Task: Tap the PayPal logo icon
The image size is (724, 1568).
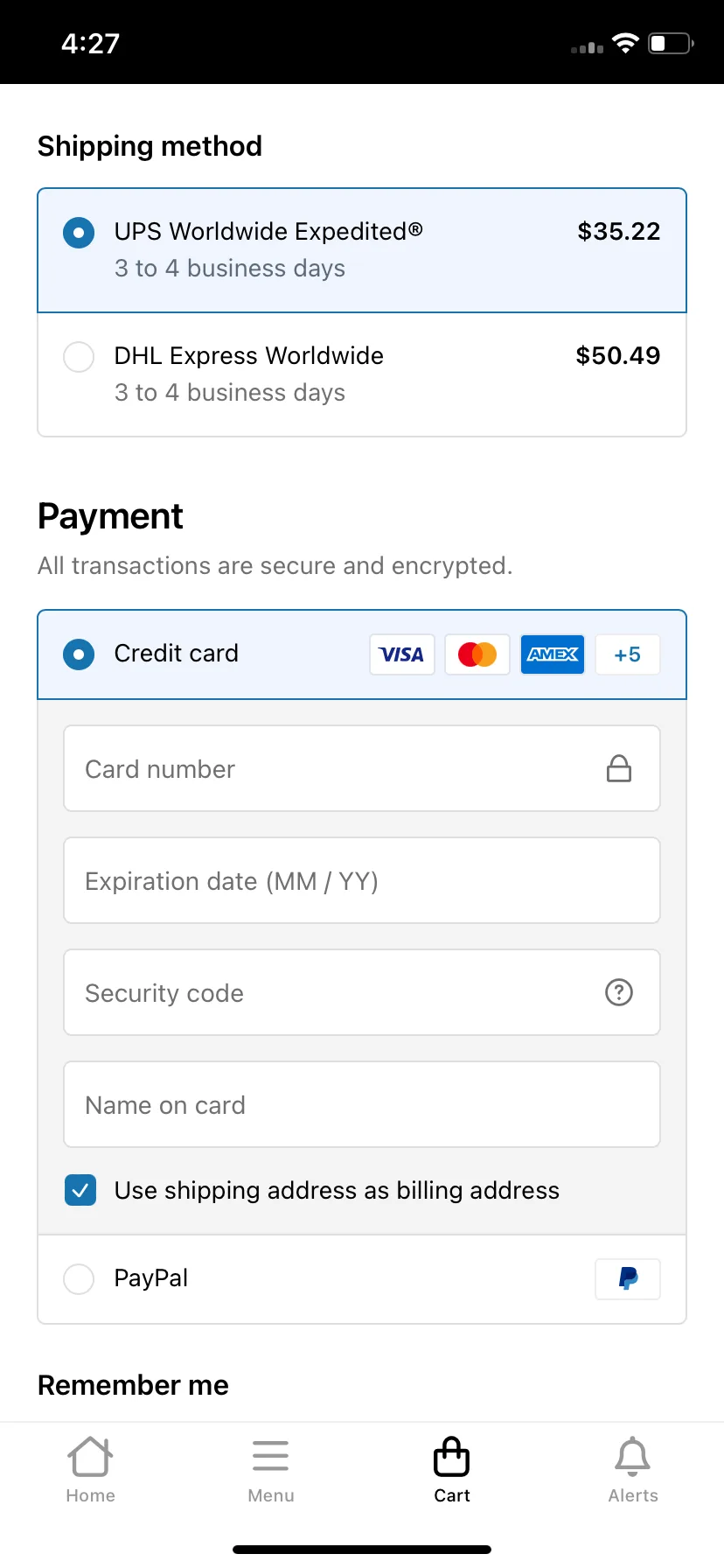Action: (628, 1278)
